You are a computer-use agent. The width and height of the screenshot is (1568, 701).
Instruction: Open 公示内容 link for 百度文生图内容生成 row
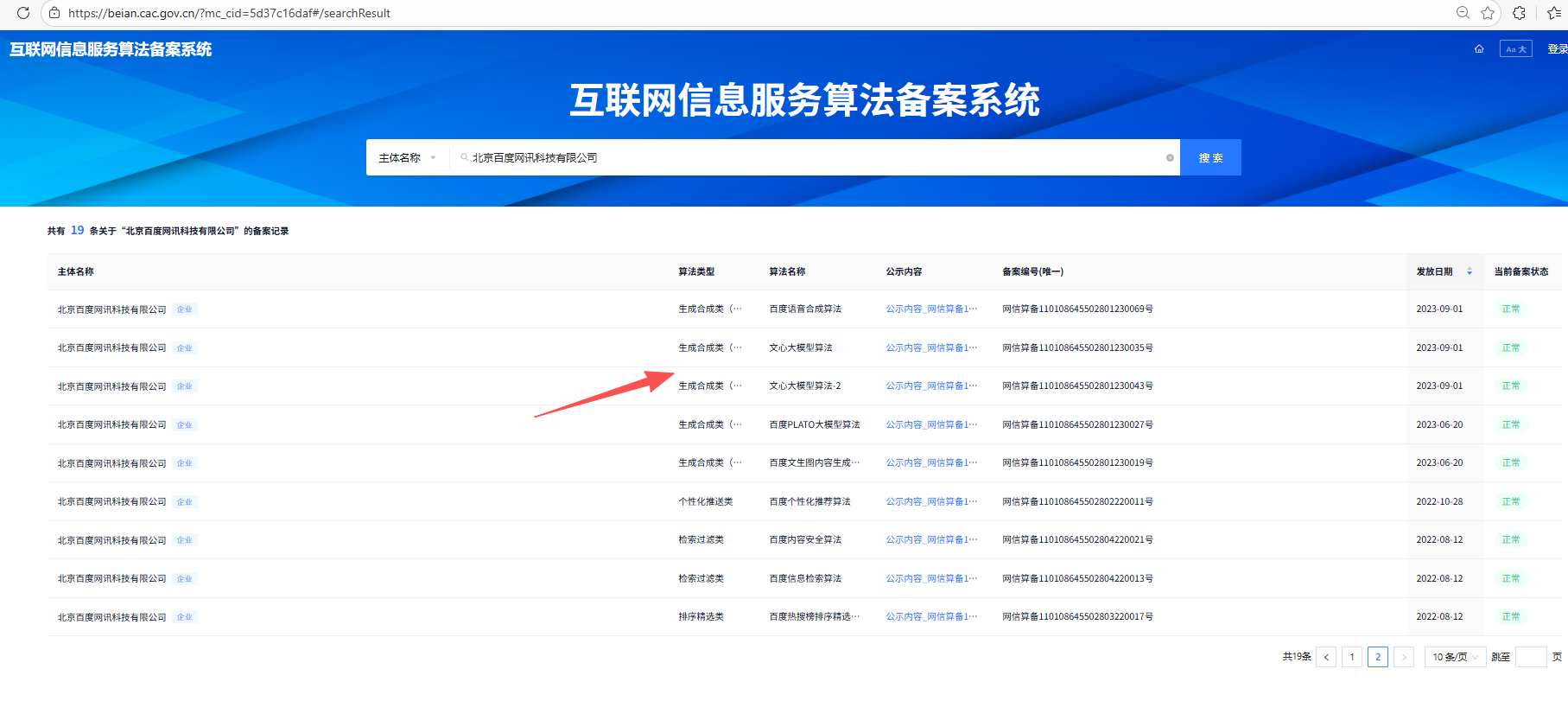click(931, 463)
